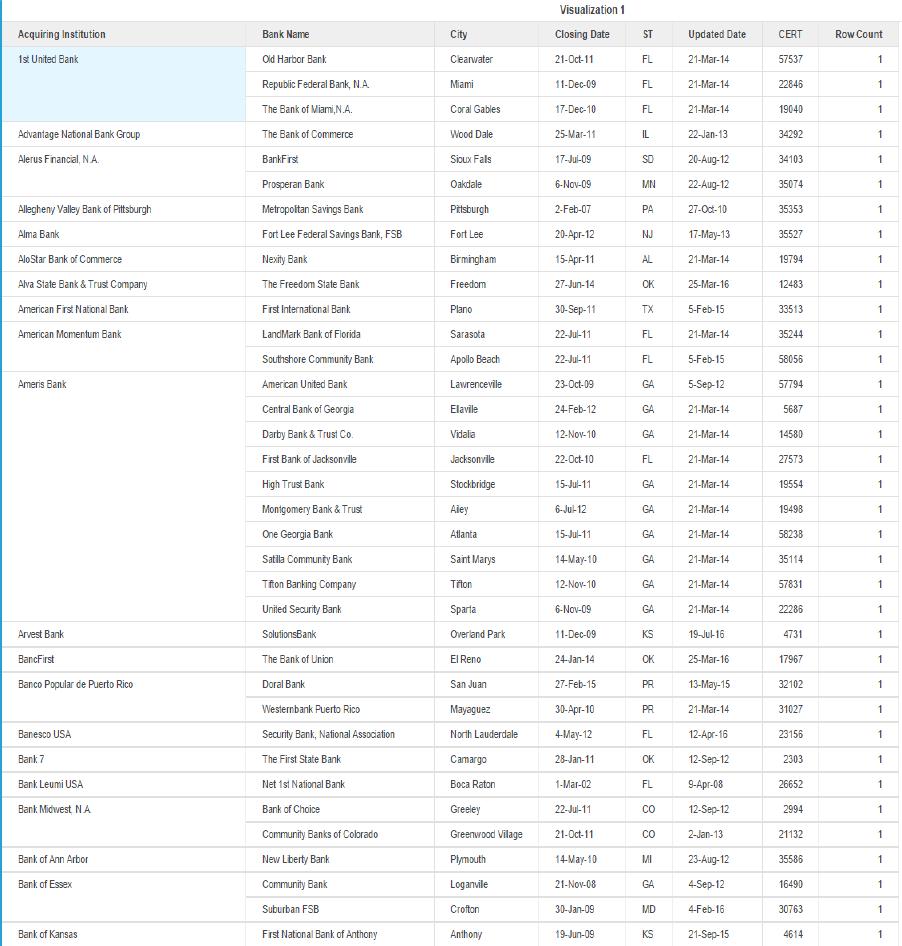
Task: Click the BankFirst cell
Action: click(340, 159)
